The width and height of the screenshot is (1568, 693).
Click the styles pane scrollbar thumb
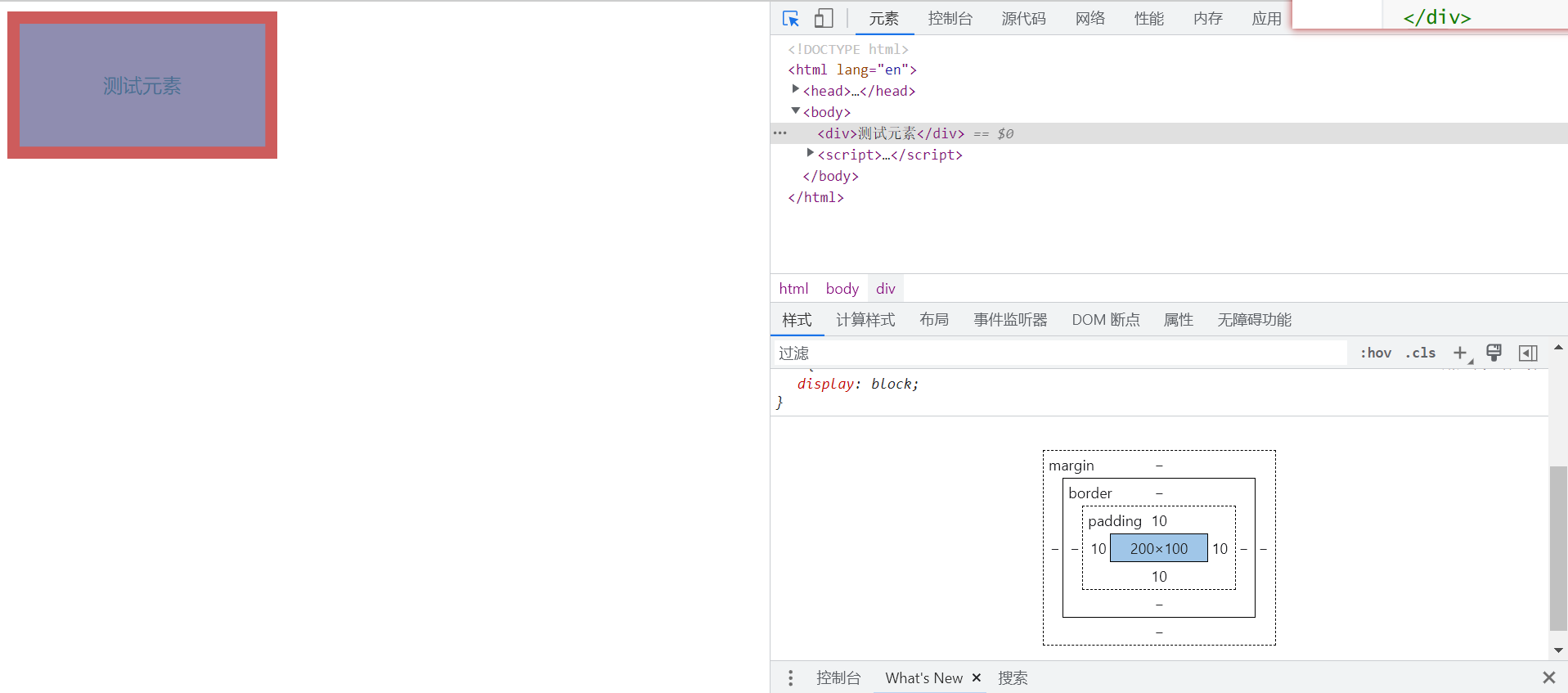(1558, 548)
